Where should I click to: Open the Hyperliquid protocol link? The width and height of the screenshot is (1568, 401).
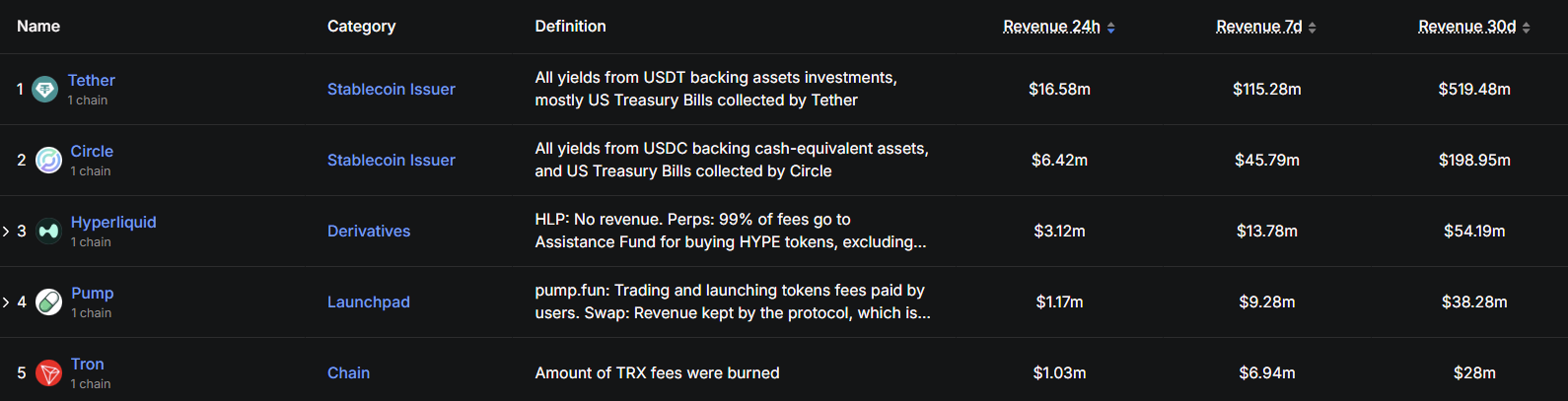113,223
